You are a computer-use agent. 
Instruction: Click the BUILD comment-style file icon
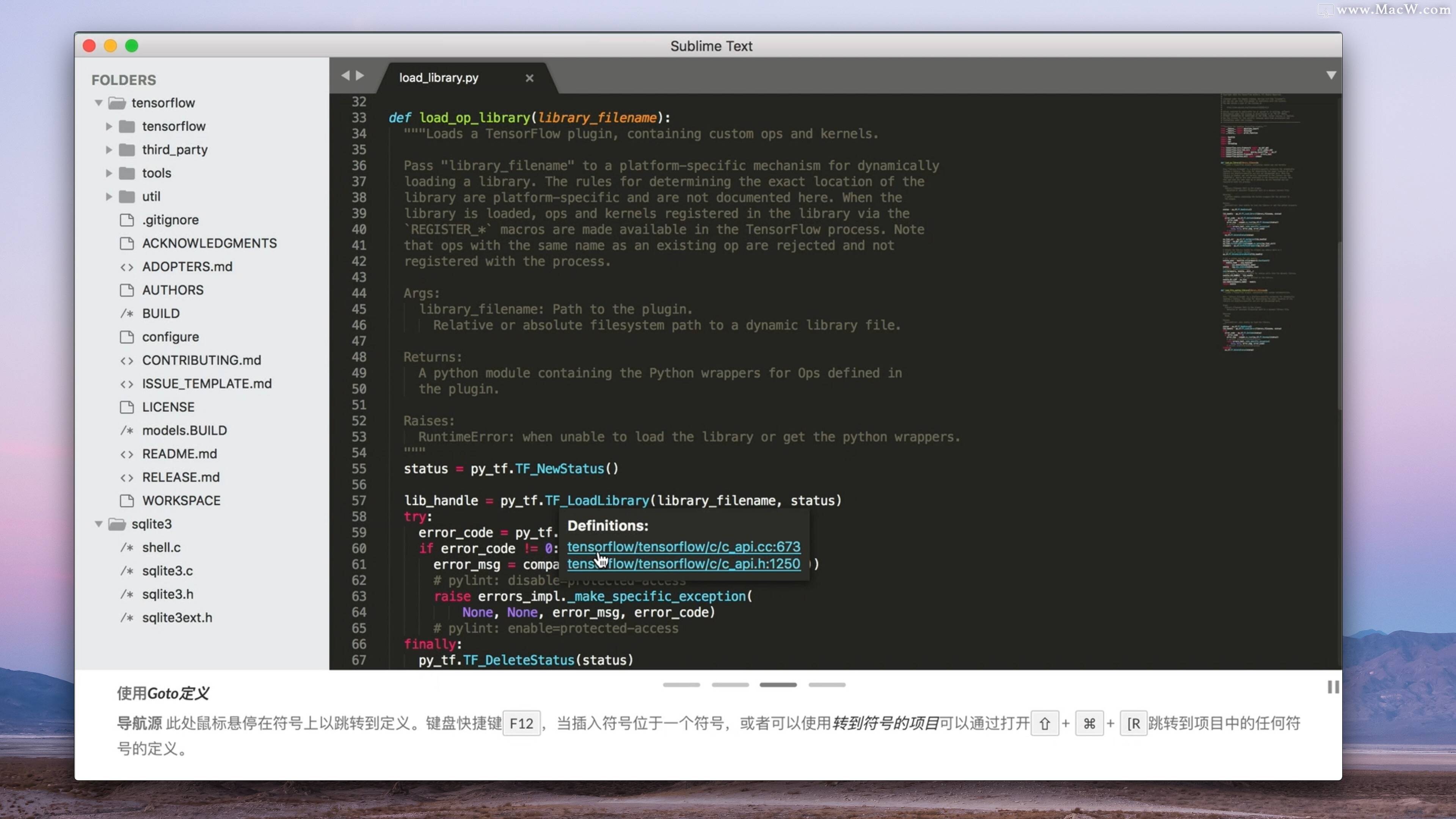pyautogui.click(x=127, y=313)
